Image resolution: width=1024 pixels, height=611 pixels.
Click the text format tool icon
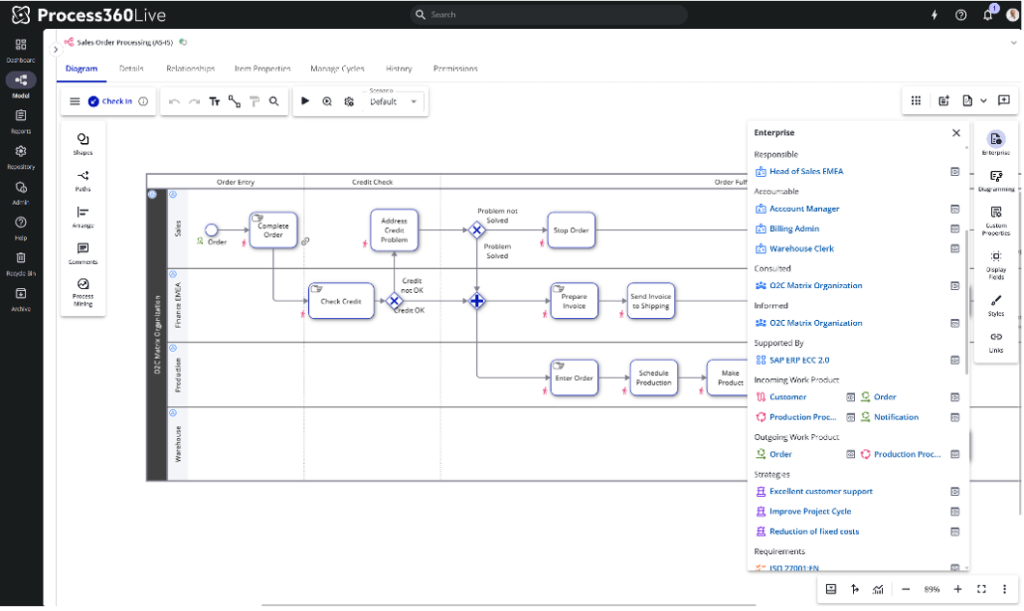tap(214, 101)
